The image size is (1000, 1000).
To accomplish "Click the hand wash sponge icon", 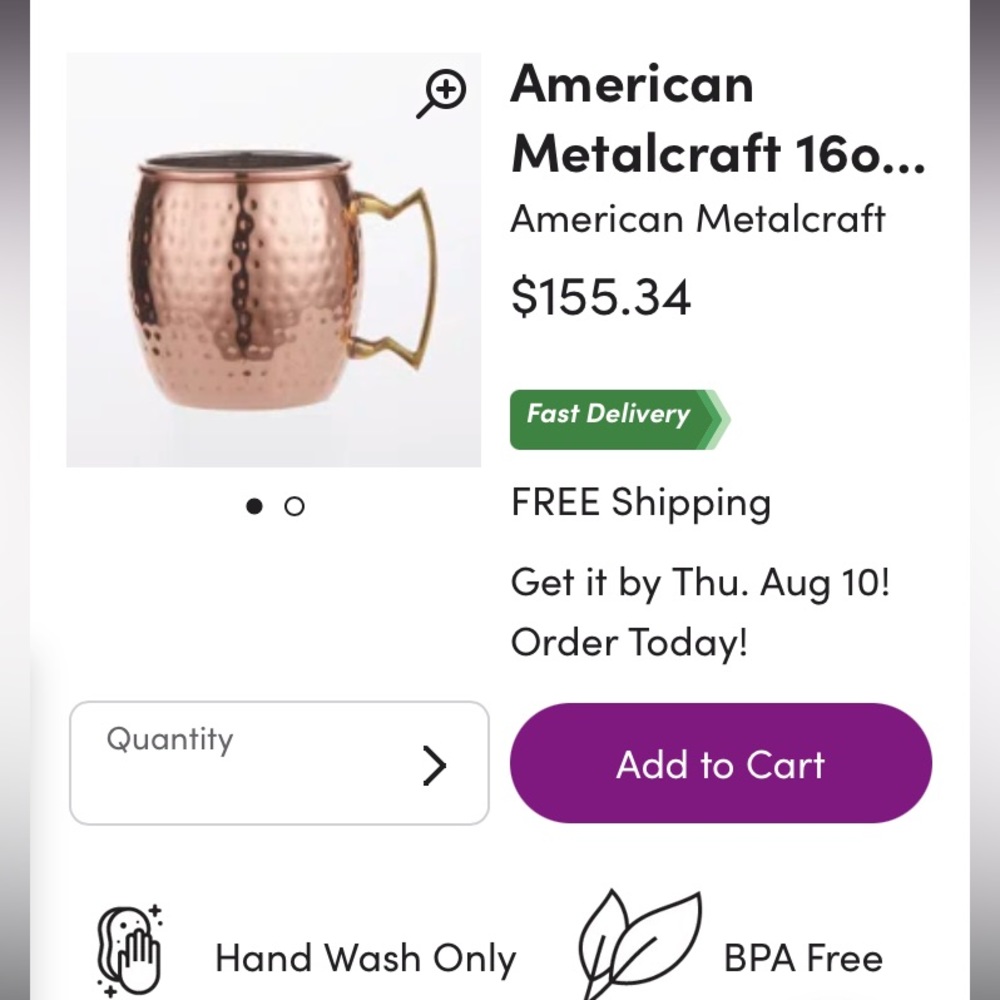I will [x=128, y=950].
